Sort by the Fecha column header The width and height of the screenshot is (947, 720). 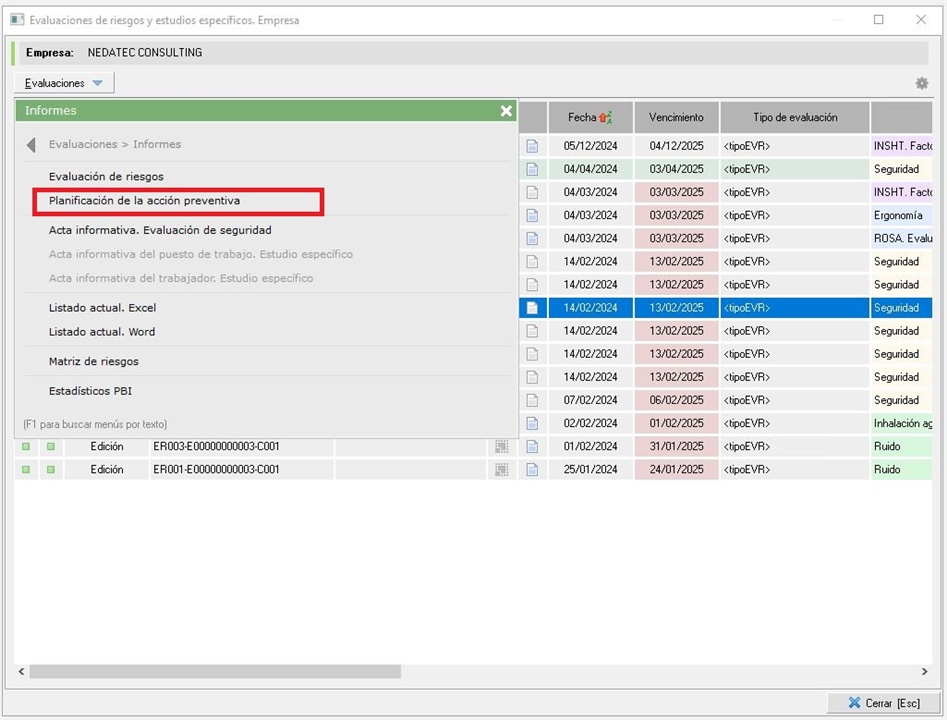[590, 117]
